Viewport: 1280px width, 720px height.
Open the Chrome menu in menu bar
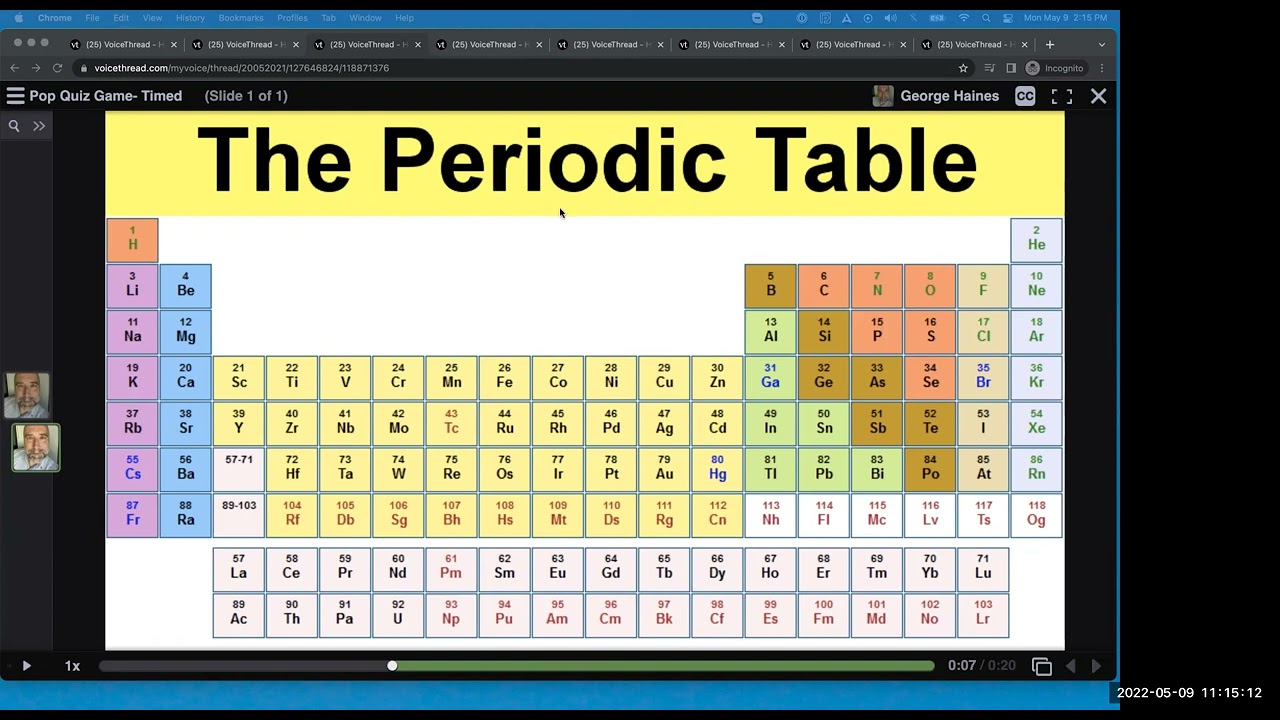(55, 18)
